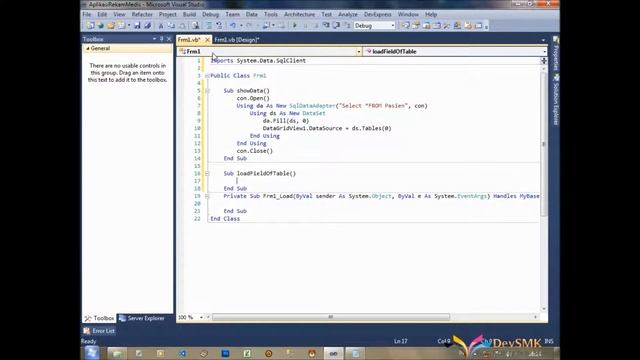Switch to the Frm1.vb [Design] tab

pyautogui.click(x=237, y=40)
